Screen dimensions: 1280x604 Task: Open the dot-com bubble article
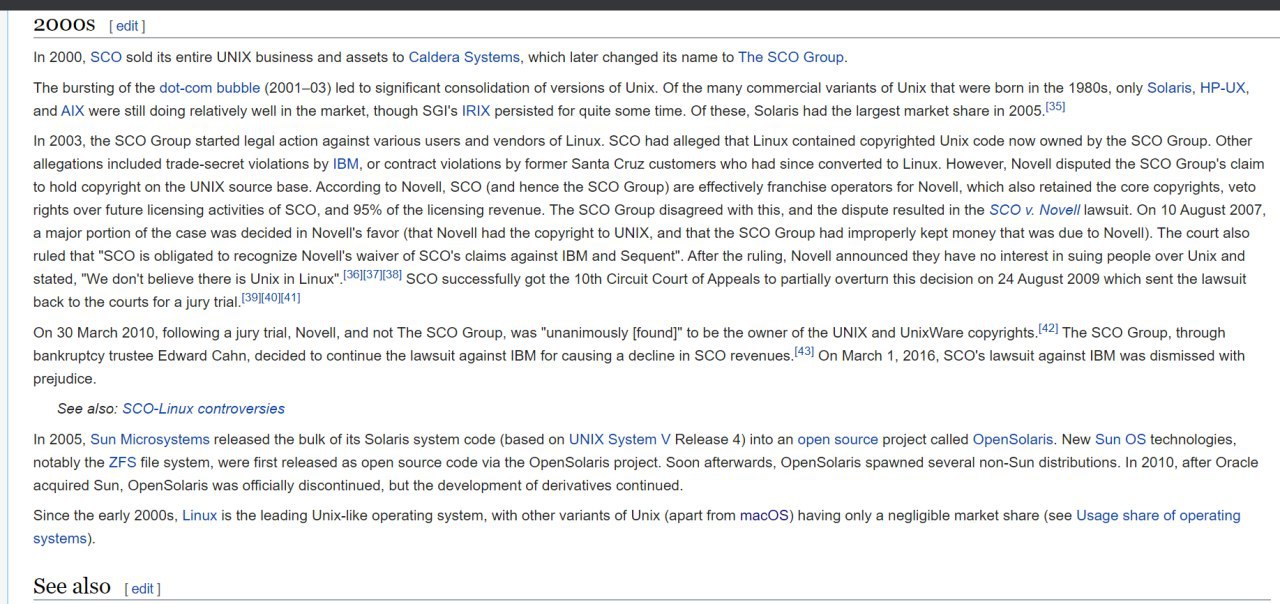coord(209,88)
